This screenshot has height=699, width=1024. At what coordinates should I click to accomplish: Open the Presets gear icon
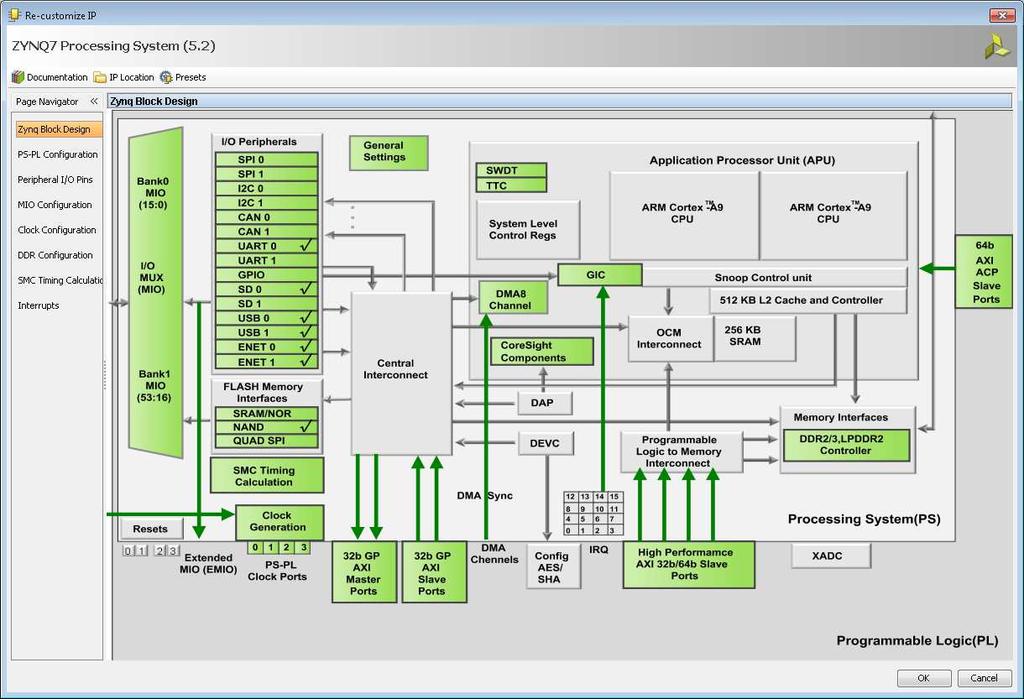166,77
